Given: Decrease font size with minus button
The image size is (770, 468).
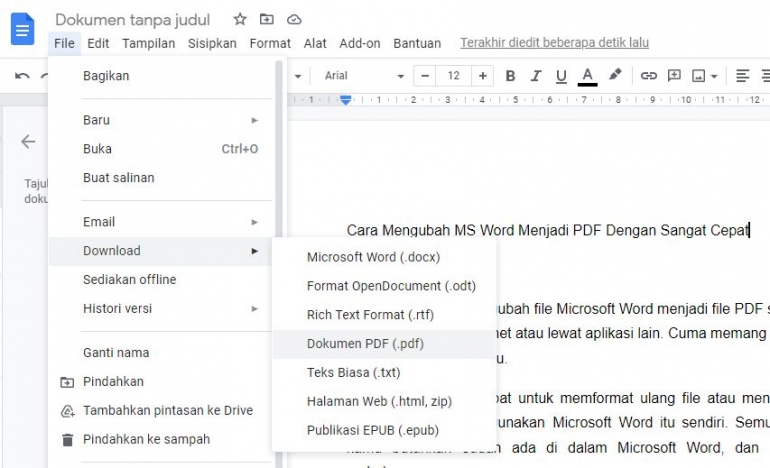Looking at the screenshot, I should coord(425,76).
